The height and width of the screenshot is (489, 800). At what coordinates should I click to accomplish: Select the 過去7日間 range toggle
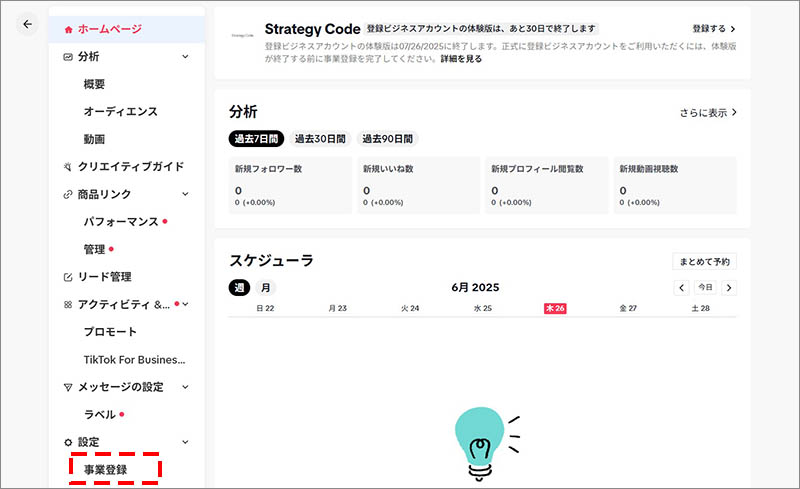coord(256,138)
